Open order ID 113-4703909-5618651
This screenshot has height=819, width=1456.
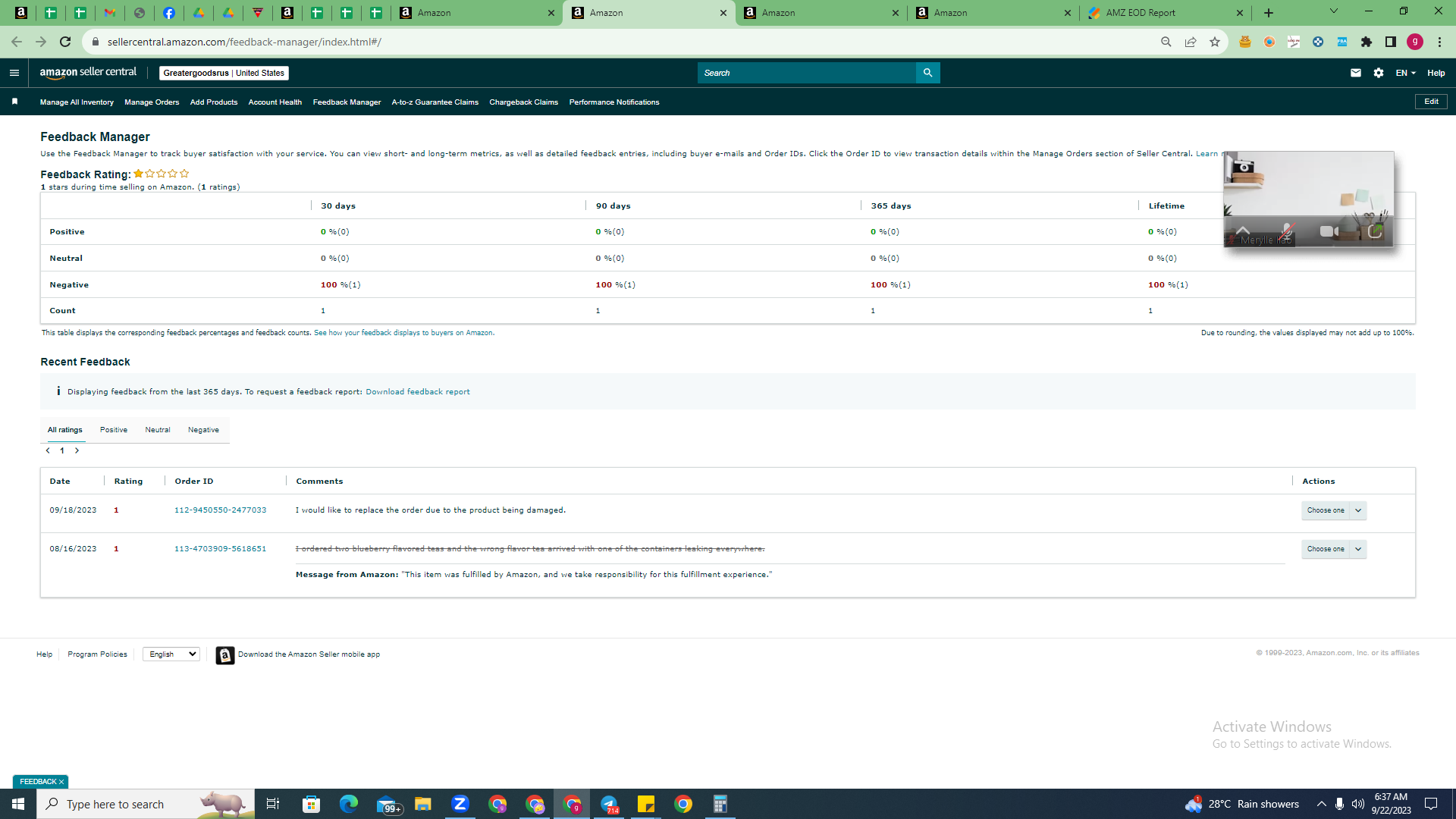coord(221,549)
